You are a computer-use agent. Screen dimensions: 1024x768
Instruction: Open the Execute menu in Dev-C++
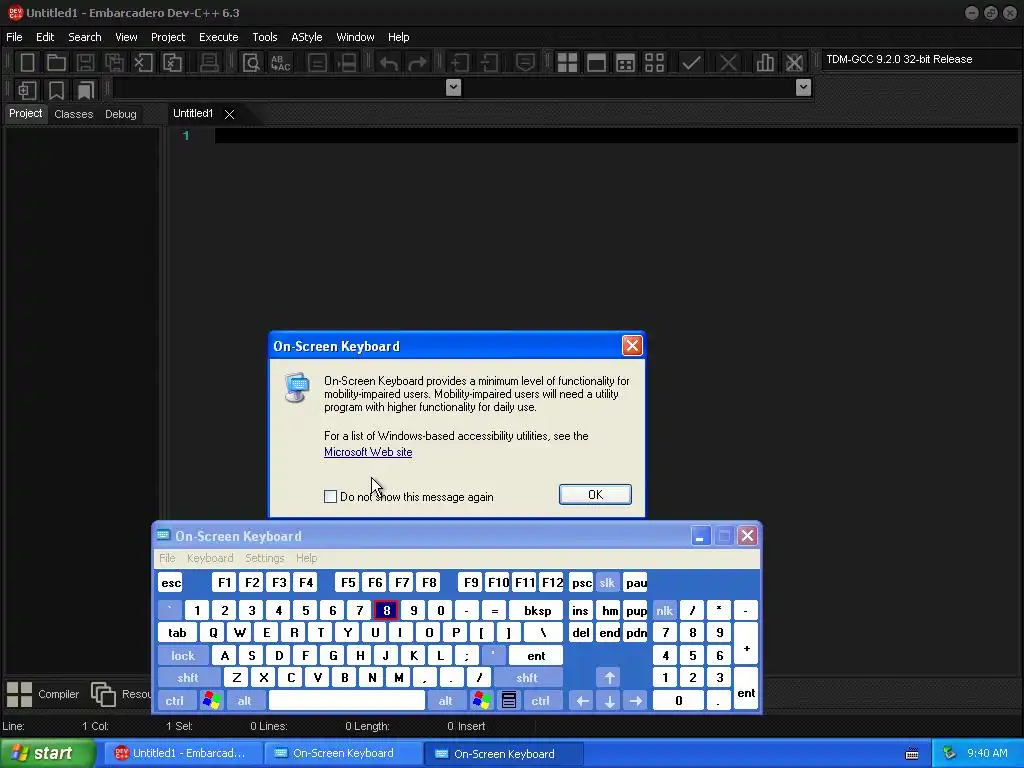tap(218, 37)
